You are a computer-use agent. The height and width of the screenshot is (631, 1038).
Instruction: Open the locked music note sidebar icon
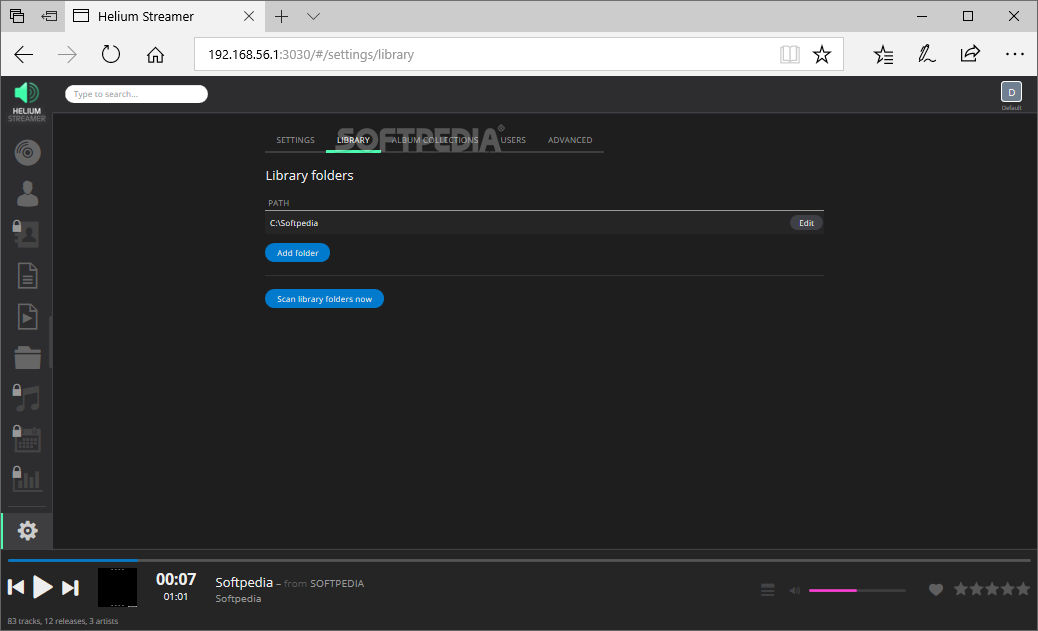click(26, 398)
